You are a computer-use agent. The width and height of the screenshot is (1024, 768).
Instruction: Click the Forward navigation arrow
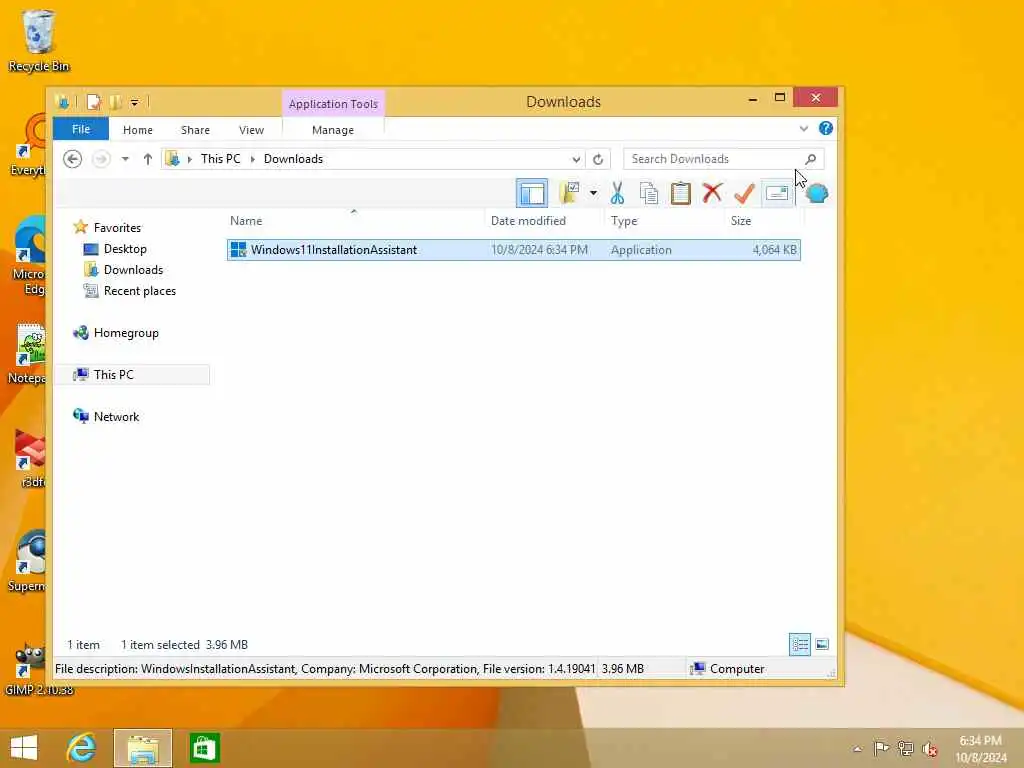coord(101,159)
